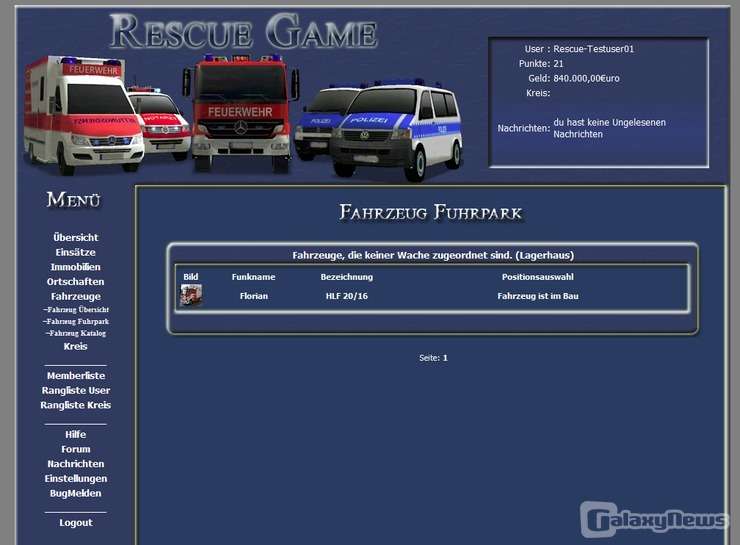
Task: Open the Übersicht menu entry
Action: (x=76, y=237)
